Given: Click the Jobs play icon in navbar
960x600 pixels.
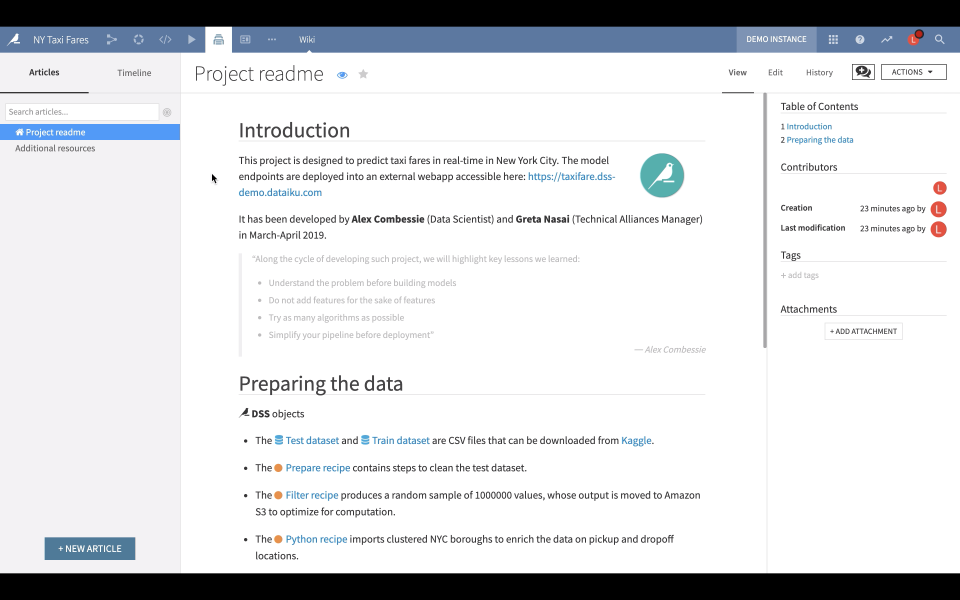Looking at the screenshot, I should [192, 40].
